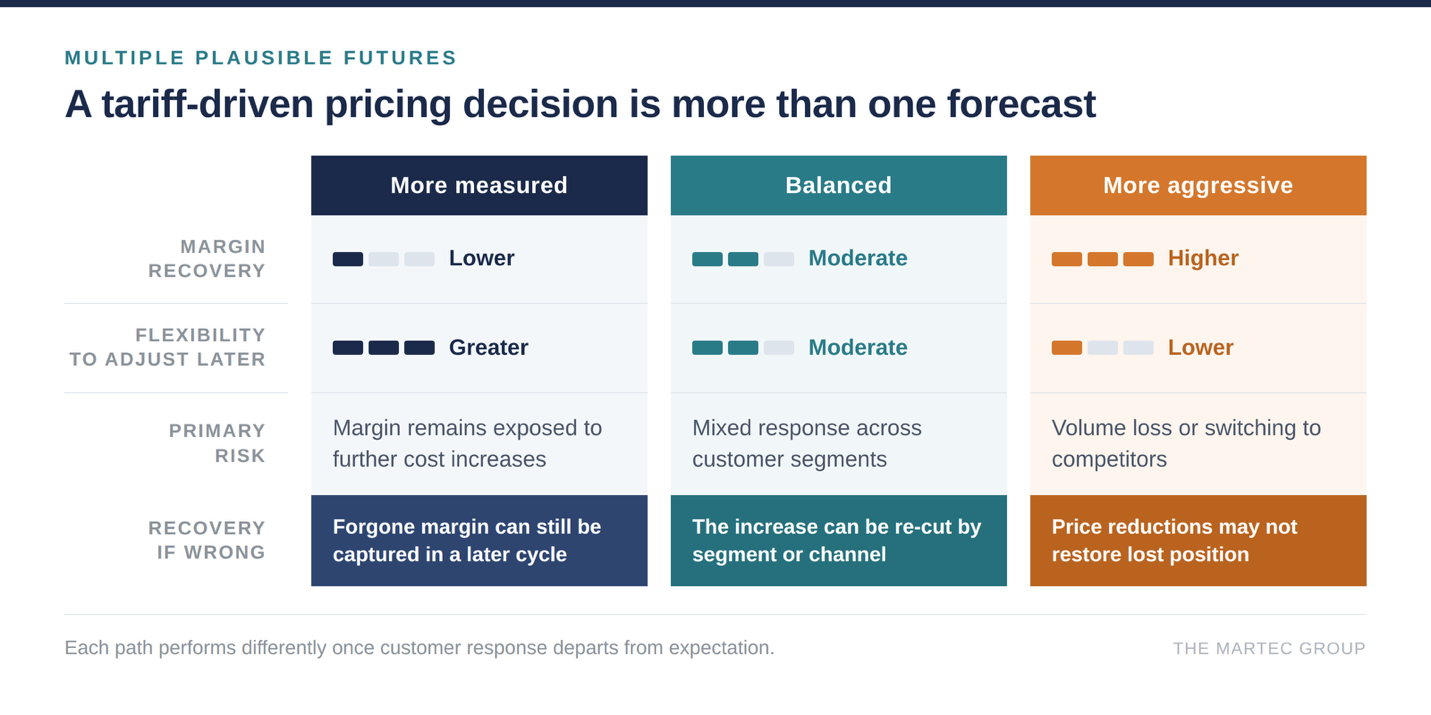Click The Martec Group footer text
The width and height of the screenshot is (1431, 715).
[x=1269, y=648]
